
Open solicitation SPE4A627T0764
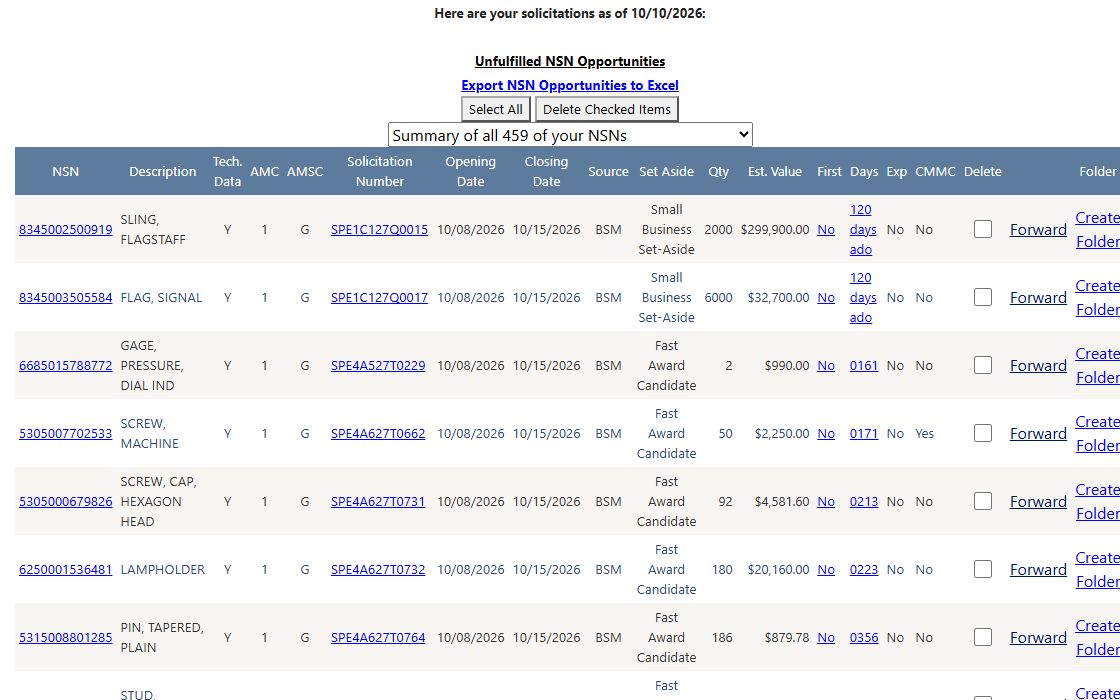[378, 637]
